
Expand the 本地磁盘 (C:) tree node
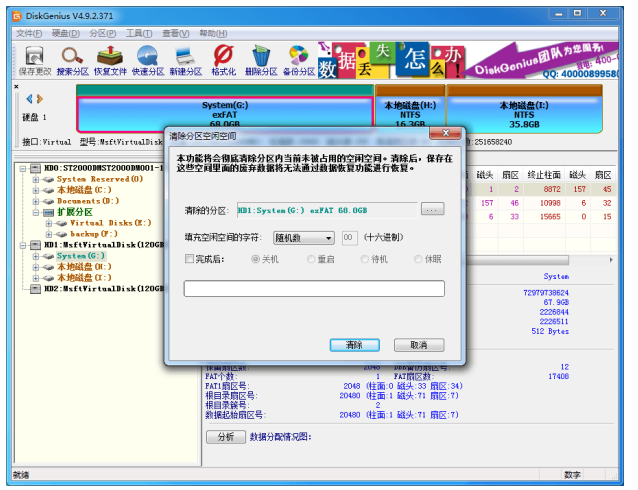coord(36,190)
